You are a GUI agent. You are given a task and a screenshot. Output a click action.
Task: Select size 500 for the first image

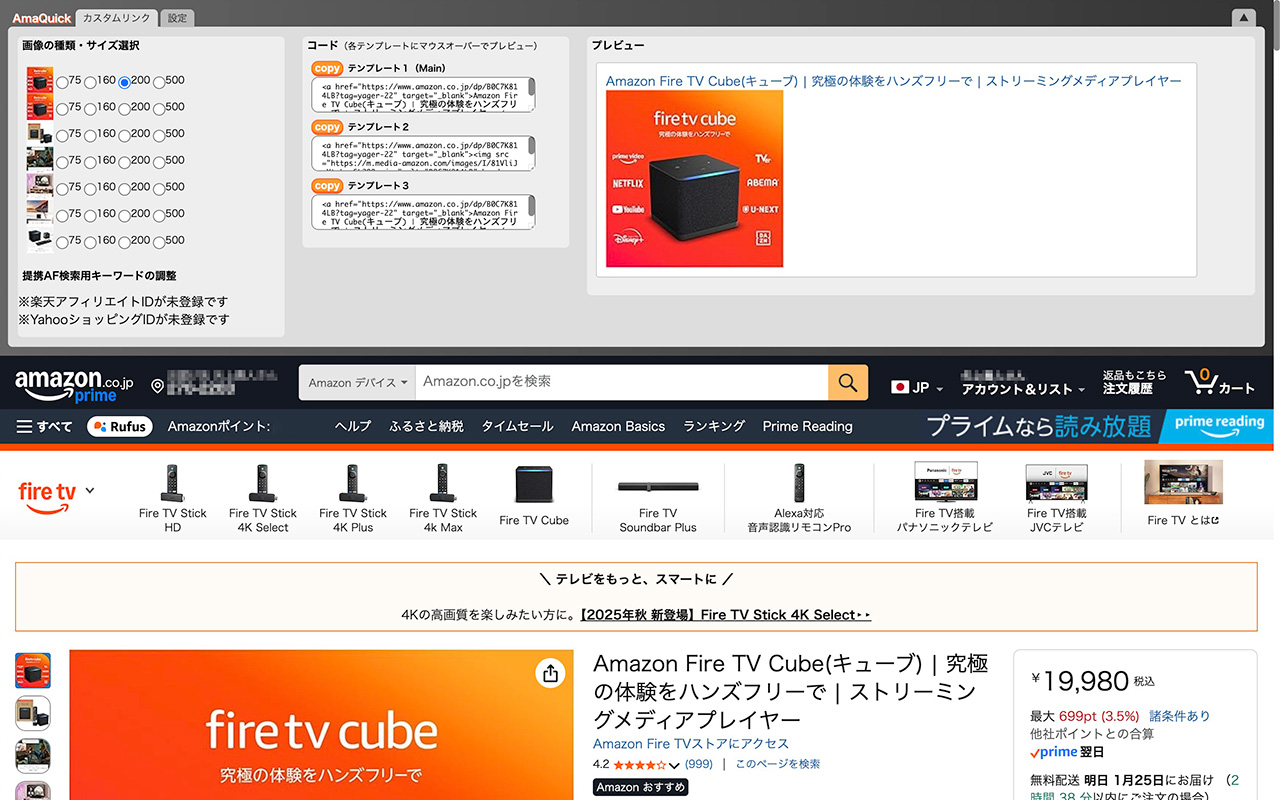tap(159, 82)
